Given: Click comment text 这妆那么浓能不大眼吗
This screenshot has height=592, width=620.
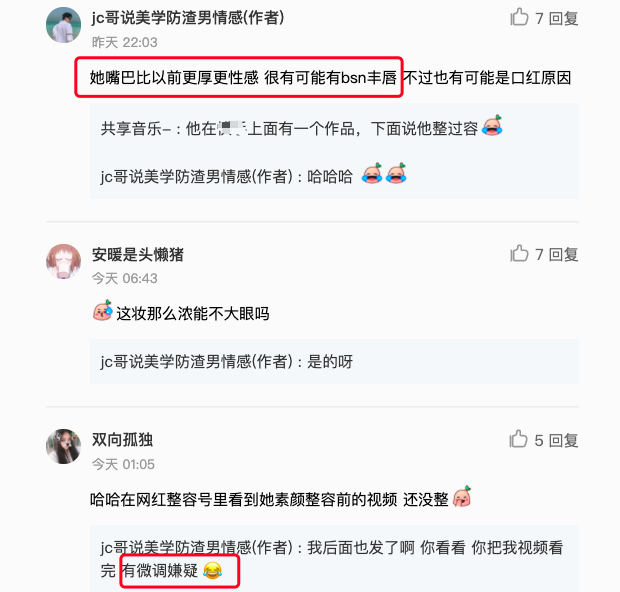Looking at the screenshot, I should 193,314.
